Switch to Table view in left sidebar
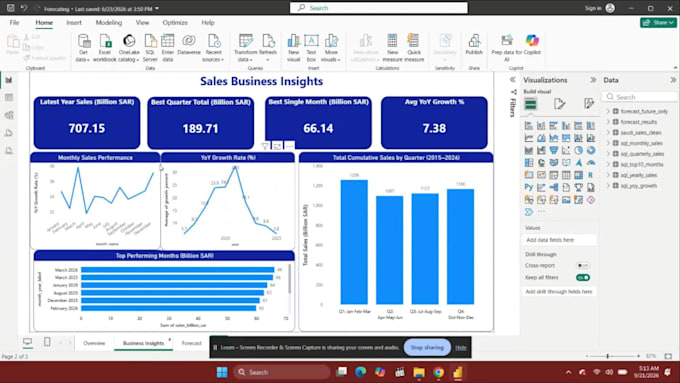The image size is (680, 383). (x=9, y=98)
